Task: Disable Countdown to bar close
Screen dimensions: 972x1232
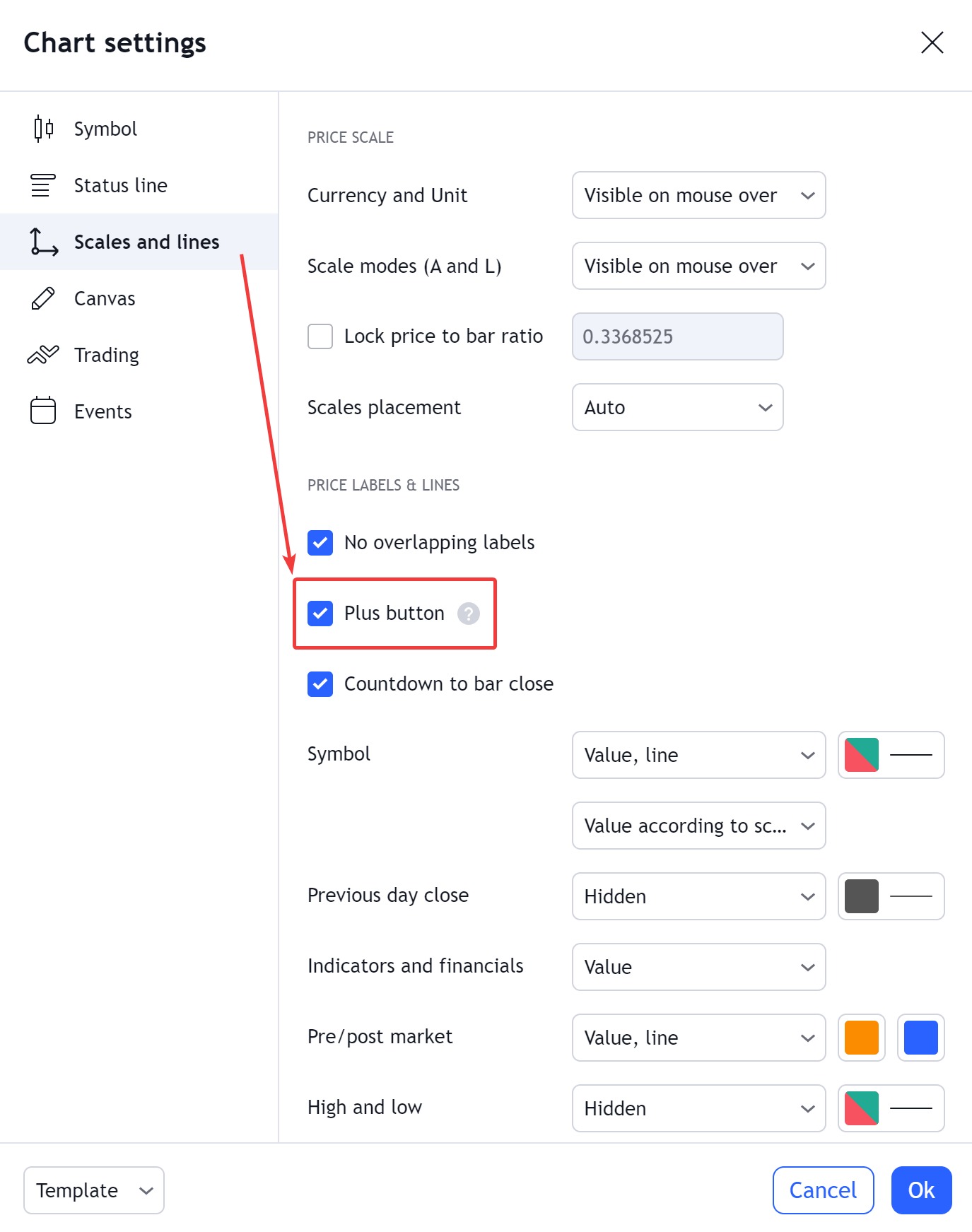Action: [x=320, y=684]
